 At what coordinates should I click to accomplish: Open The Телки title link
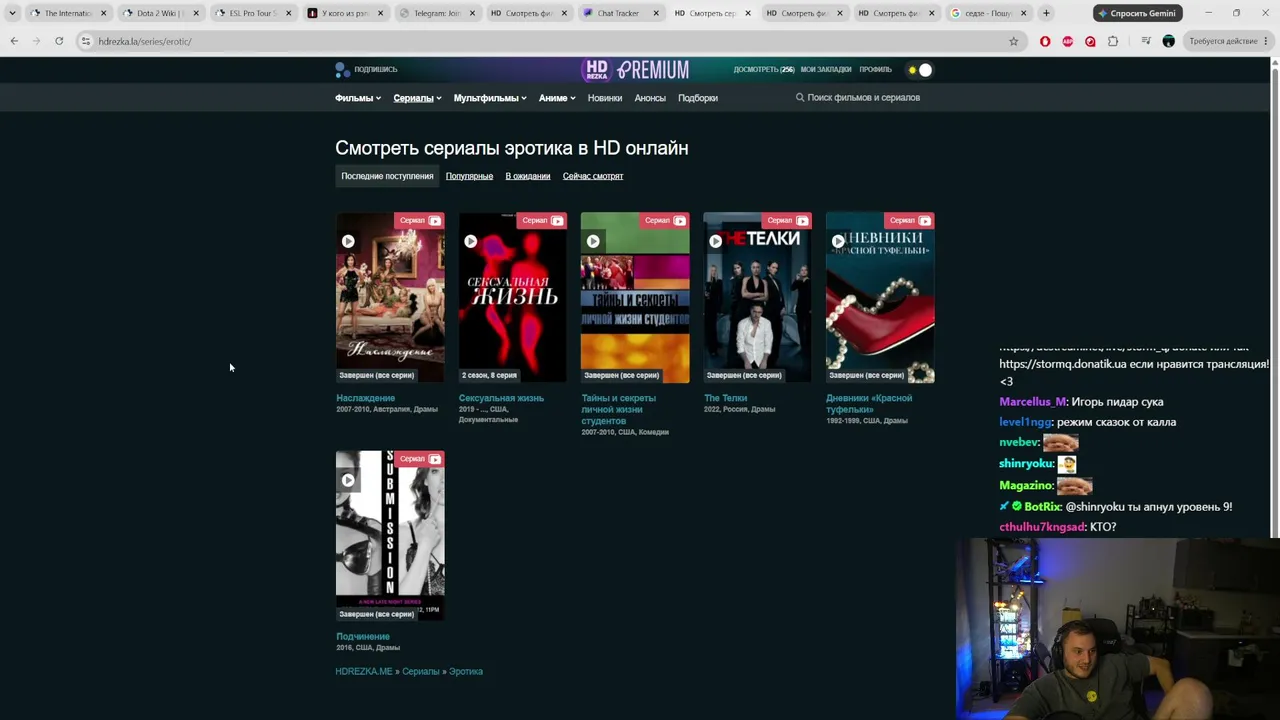725,398
